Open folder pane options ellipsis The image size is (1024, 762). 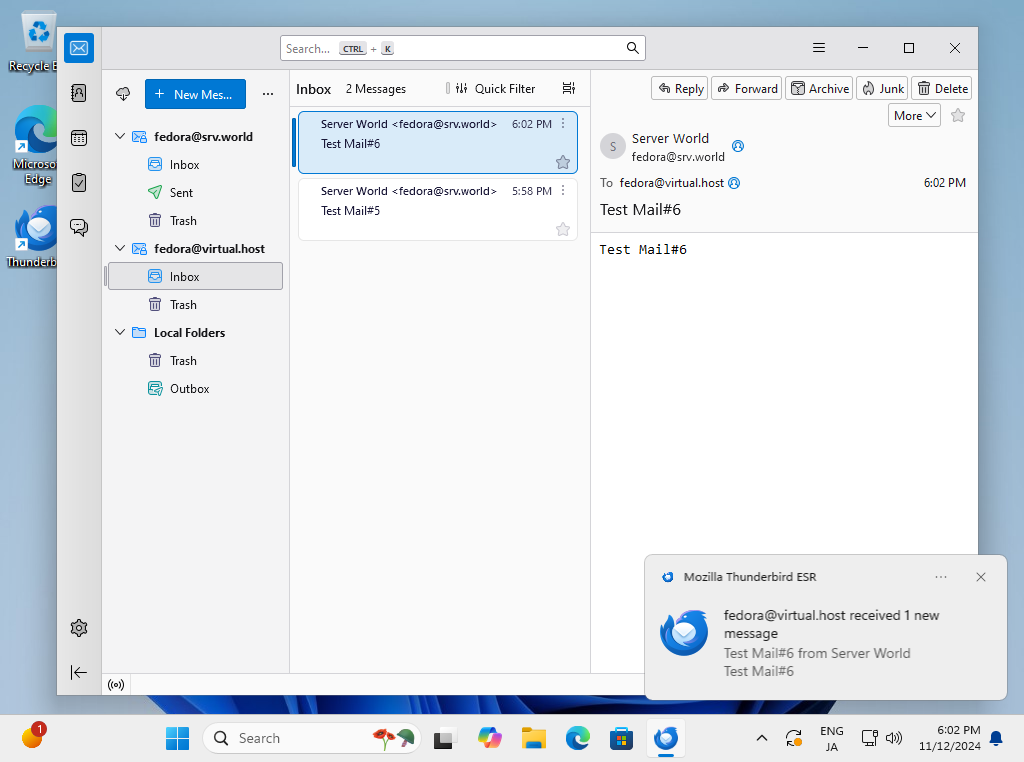click(x=268, y=94)
